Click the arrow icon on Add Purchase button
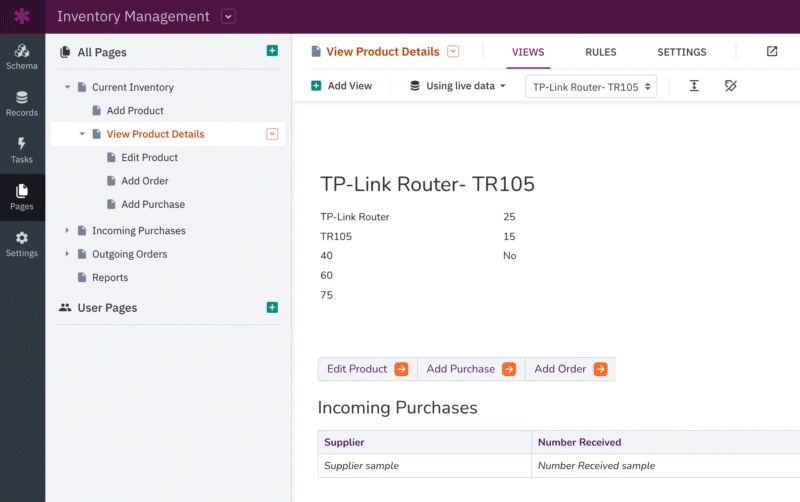Image resolution: width=800 pixels, height=502 pixels. pos(509,369)
